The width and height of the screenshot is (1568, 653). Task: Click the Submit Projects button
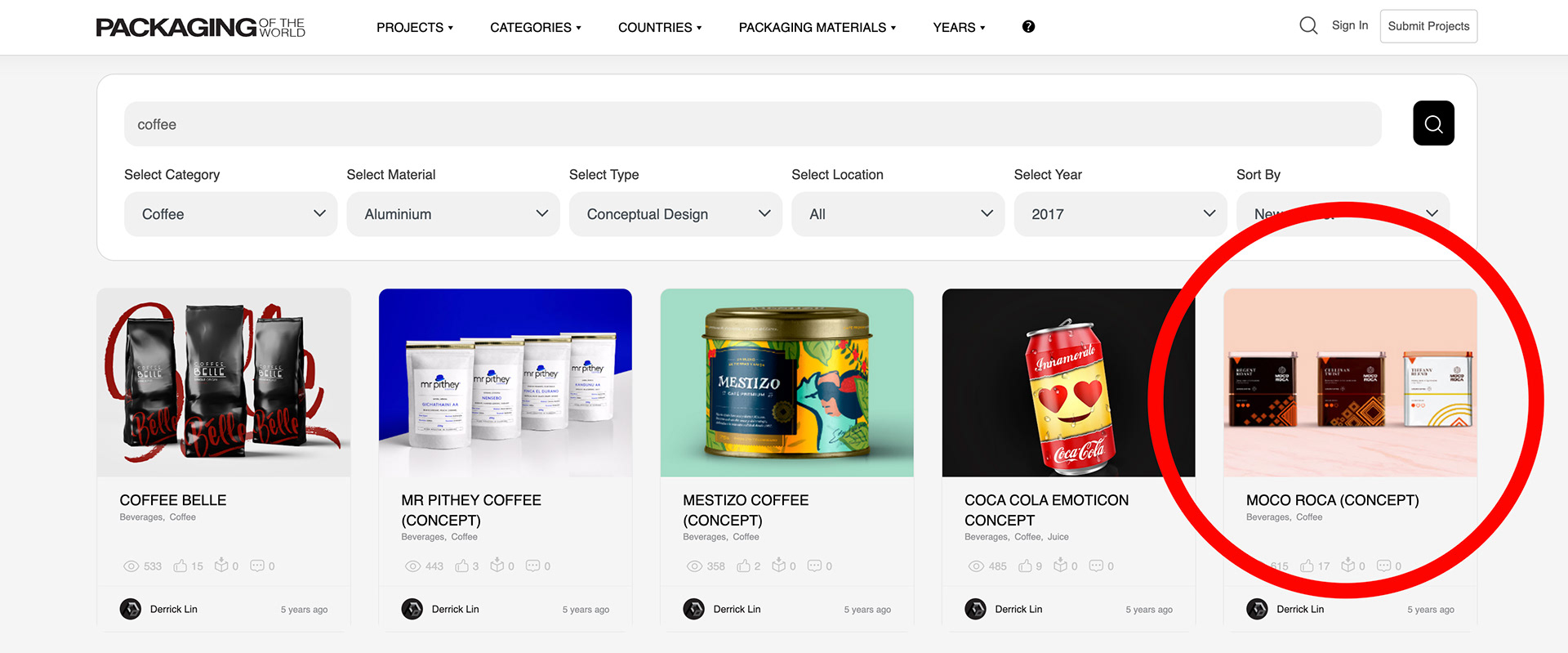coord(1428,26)
